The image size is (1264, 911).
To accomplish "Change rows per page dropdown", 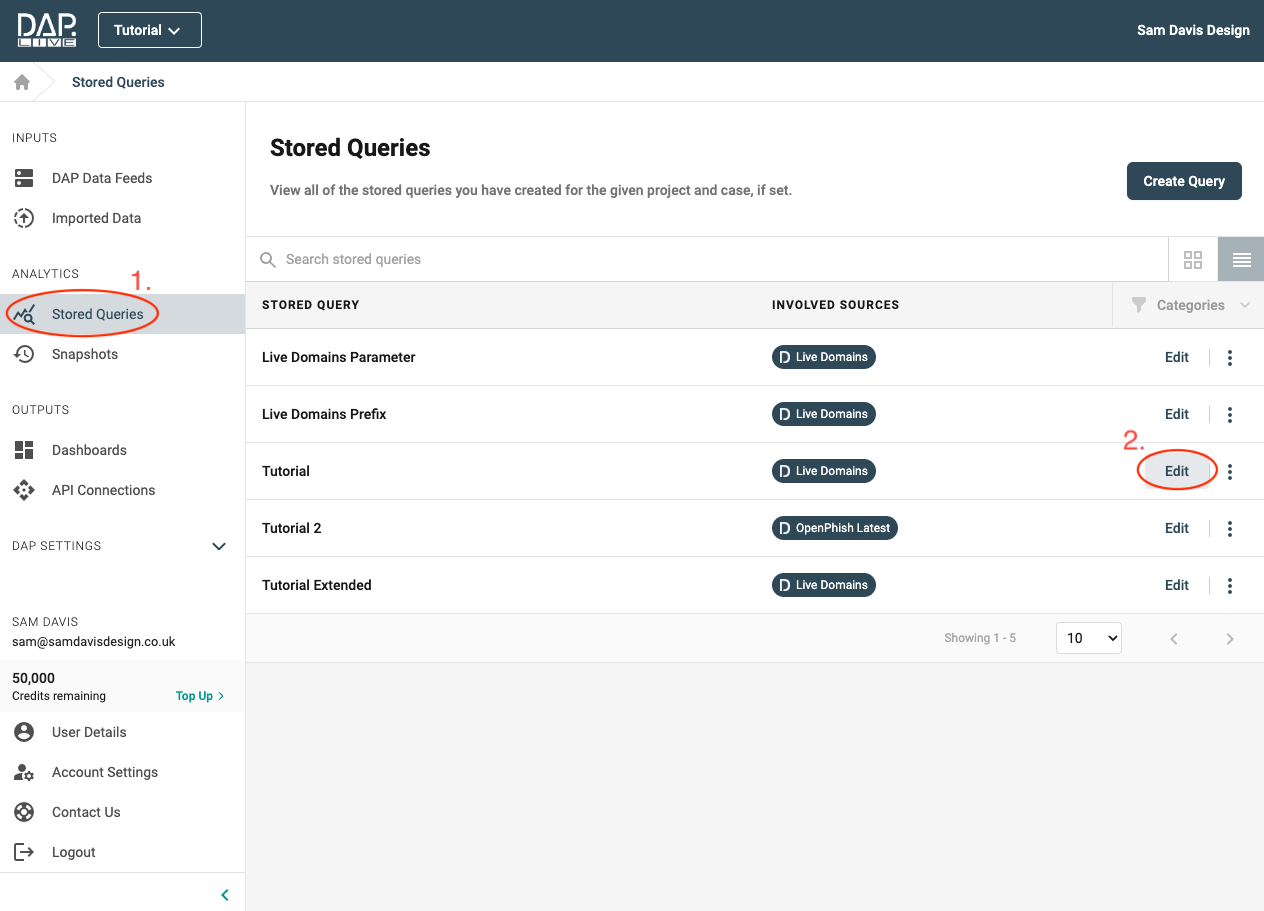I will coord(1088,638).
